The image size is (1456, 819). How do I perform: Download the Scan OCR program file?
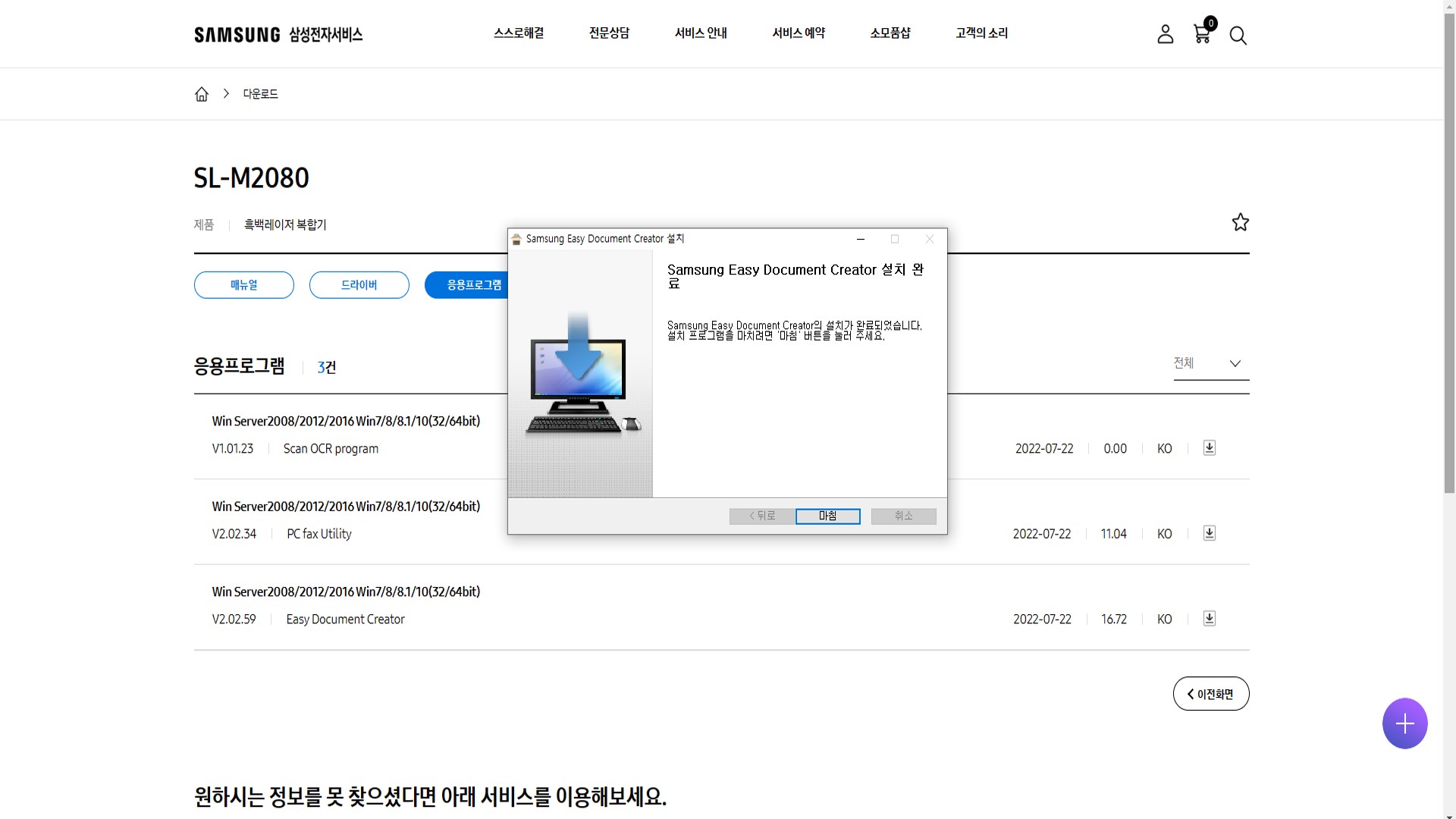(1210, 448)
